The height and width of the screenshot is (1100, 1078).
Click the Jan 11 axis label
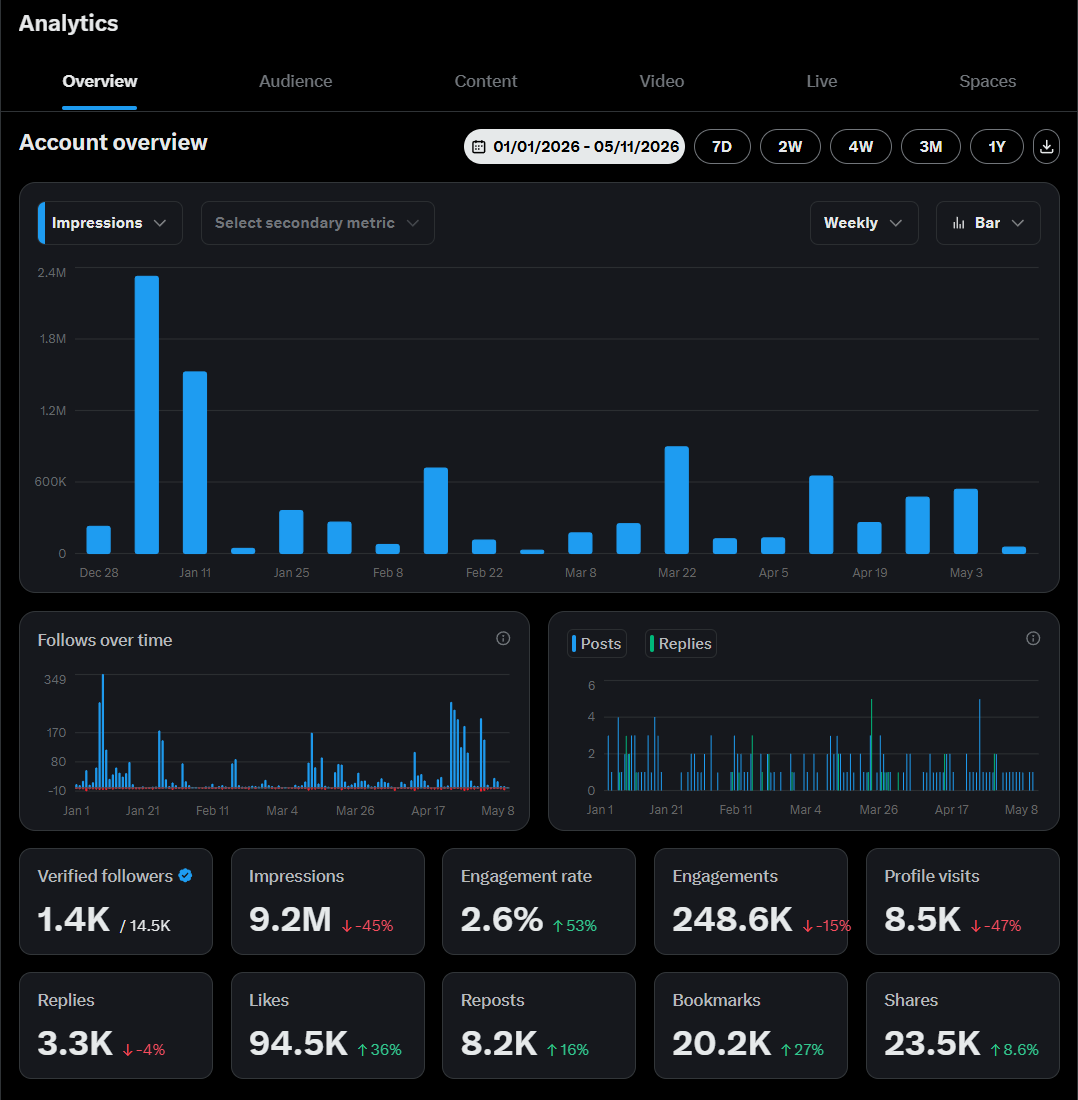click(x=195, y=572)
